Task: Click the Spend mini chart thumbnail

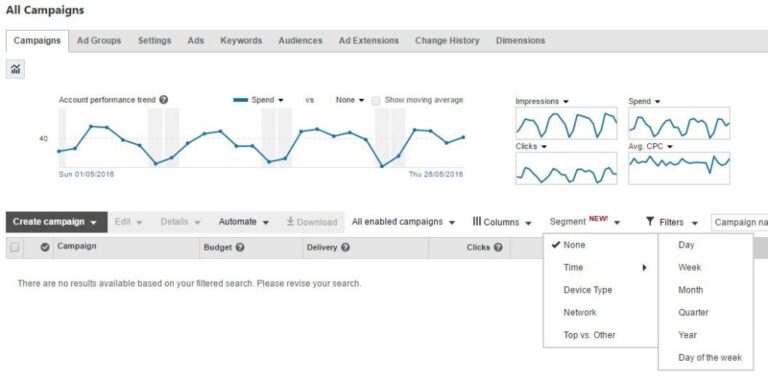Action: click(x=679, y=123)
